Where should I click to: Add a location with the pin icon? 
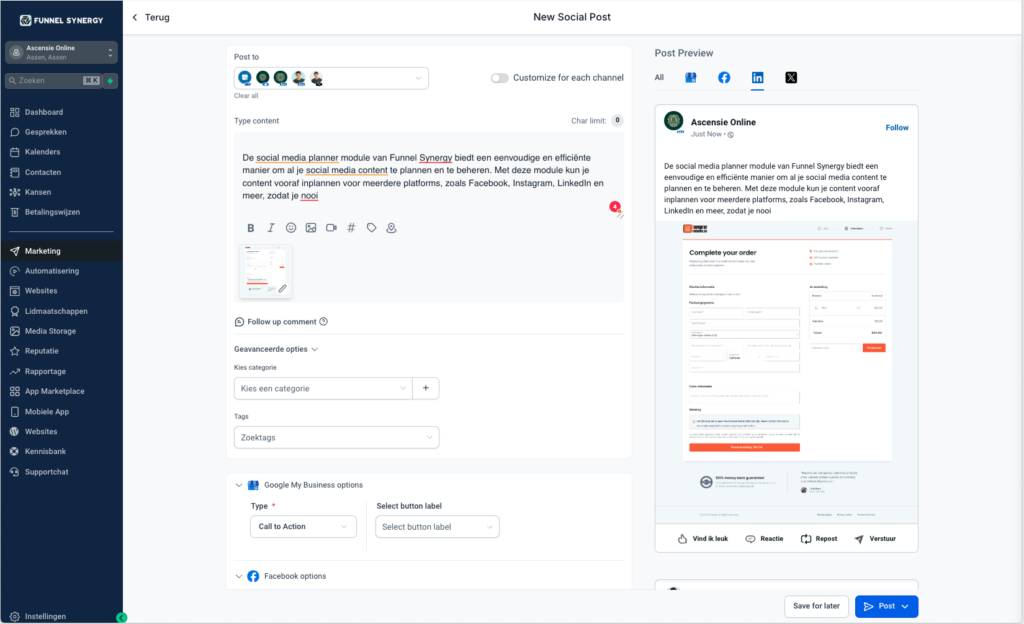[391, 228]
